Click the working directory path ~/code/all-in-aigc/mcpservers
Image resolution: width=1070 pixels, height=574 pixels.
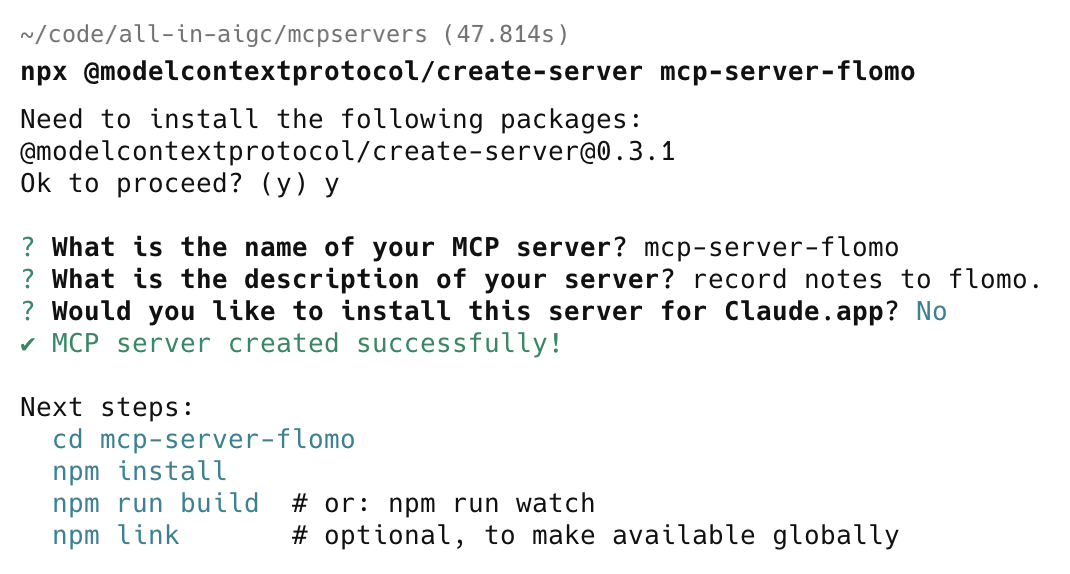(220, 36)
